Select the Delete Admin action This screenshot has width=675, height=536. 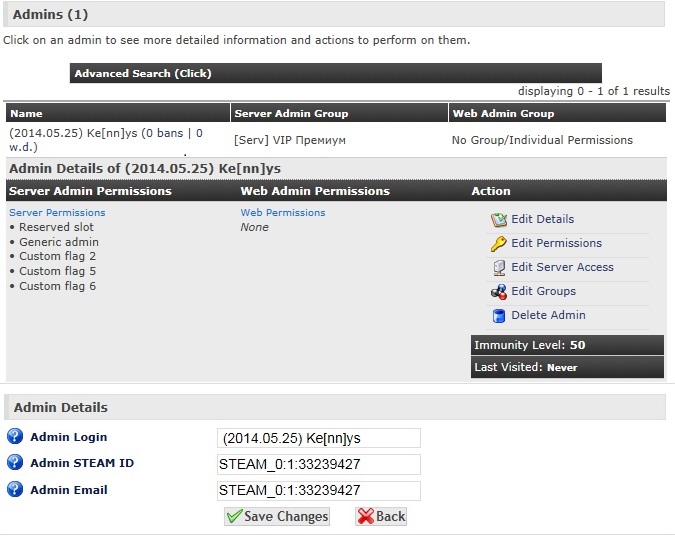[x=548, y=315]
